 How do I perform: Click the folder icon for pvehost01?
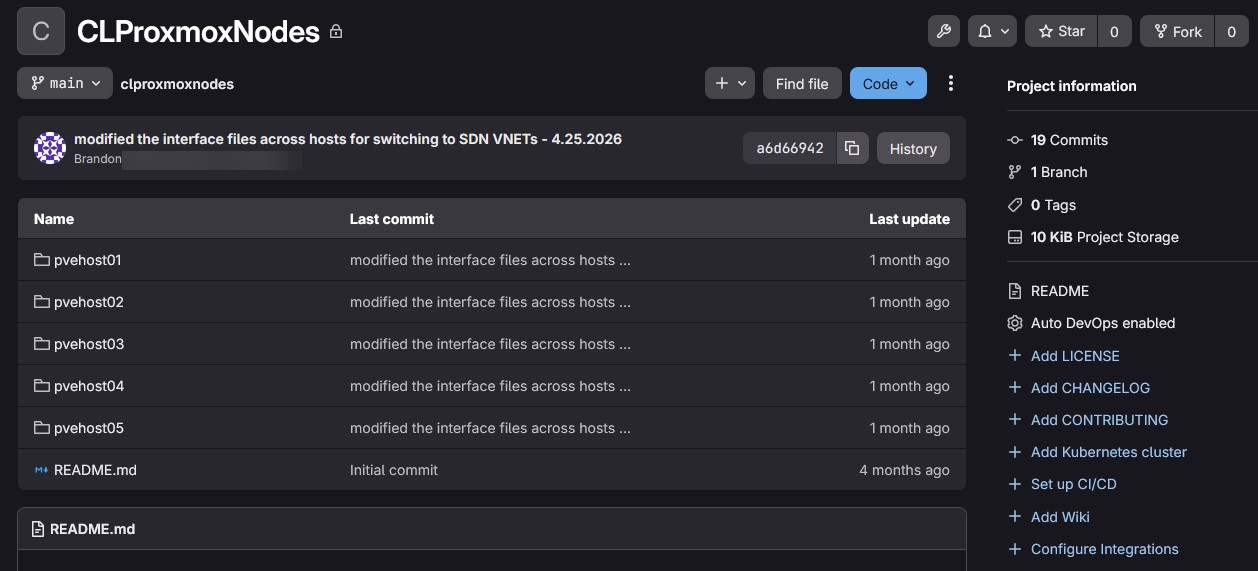[41, 260]
